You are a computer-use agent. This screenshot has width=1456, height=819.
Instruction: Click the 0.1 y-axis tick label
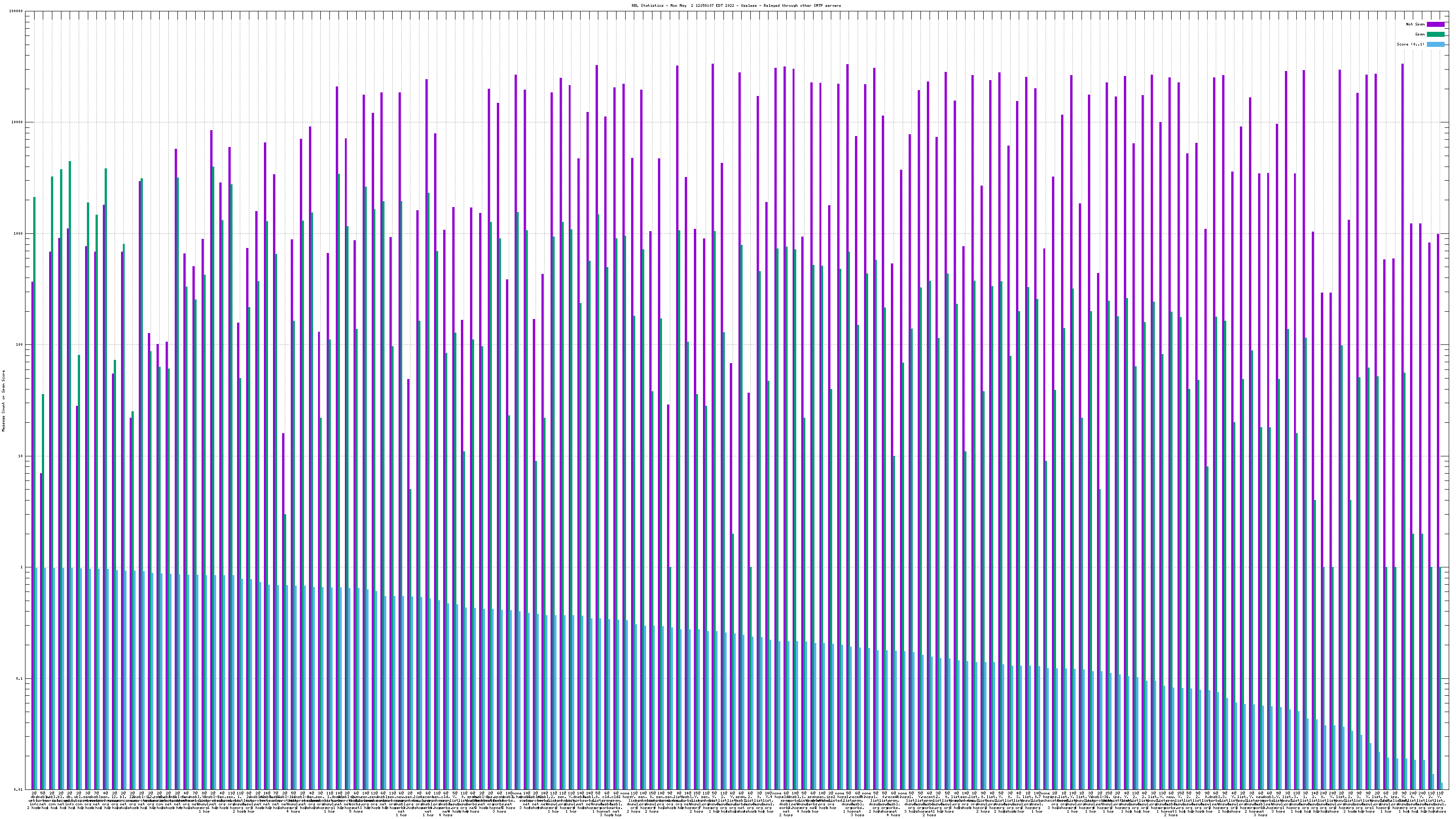(x=20, y=678)
